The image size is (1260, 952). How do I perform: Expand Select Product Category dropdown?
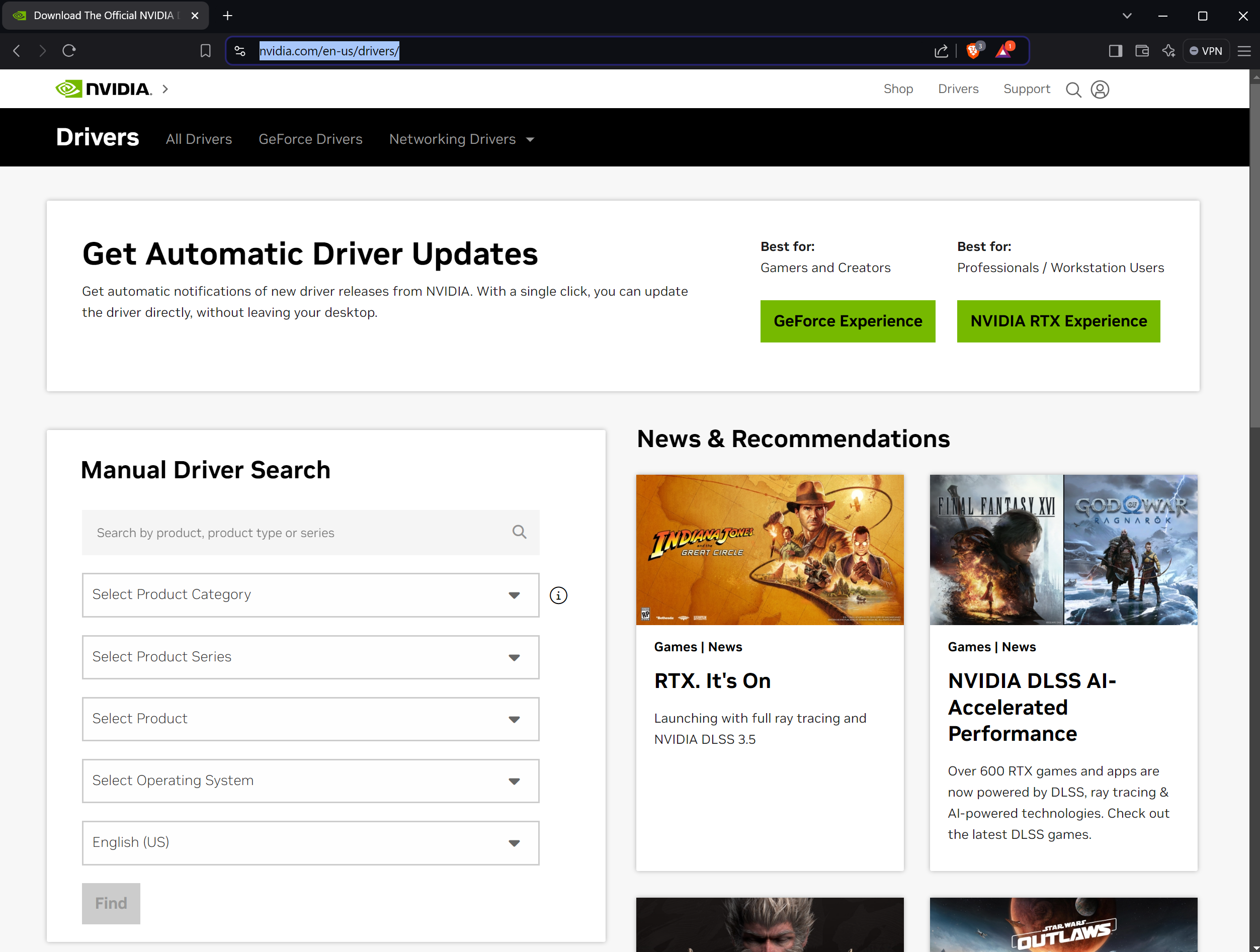pyautogui.click(x=310, y=595)
